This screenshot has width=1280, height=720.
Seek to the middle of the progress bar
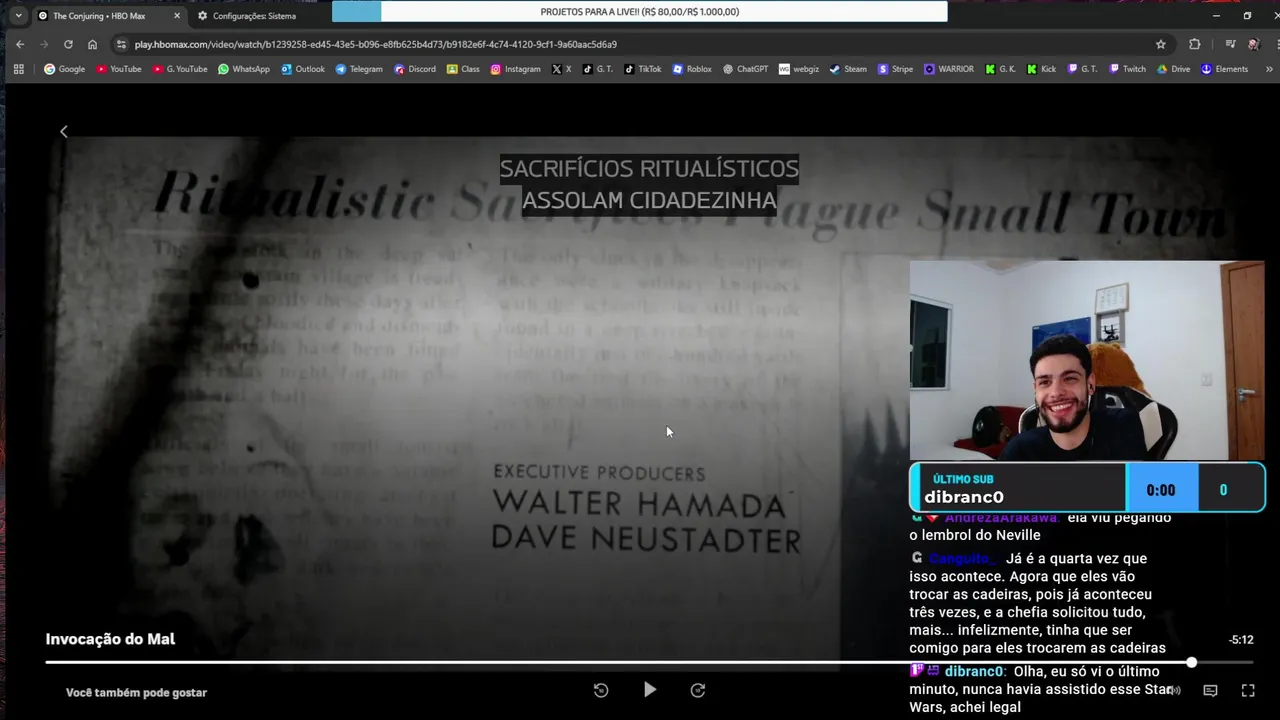point(649,662)
